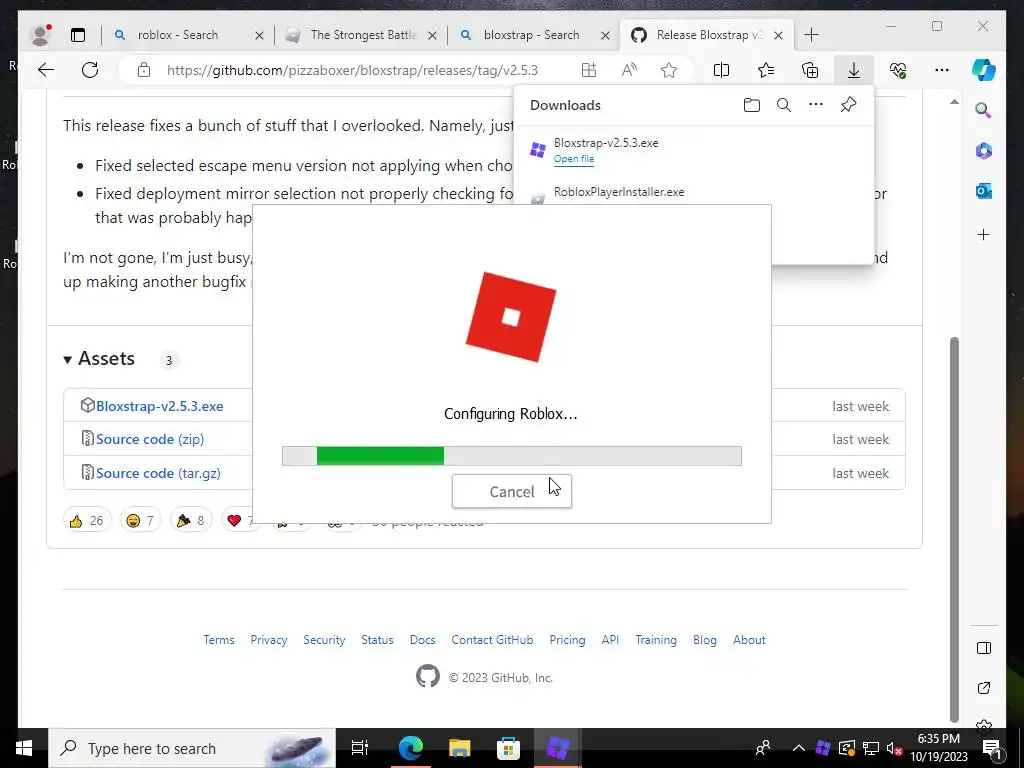The image size is (1024, 768).
Task: Switch to the roblox - Search tab
Action: tap(178, 35)
